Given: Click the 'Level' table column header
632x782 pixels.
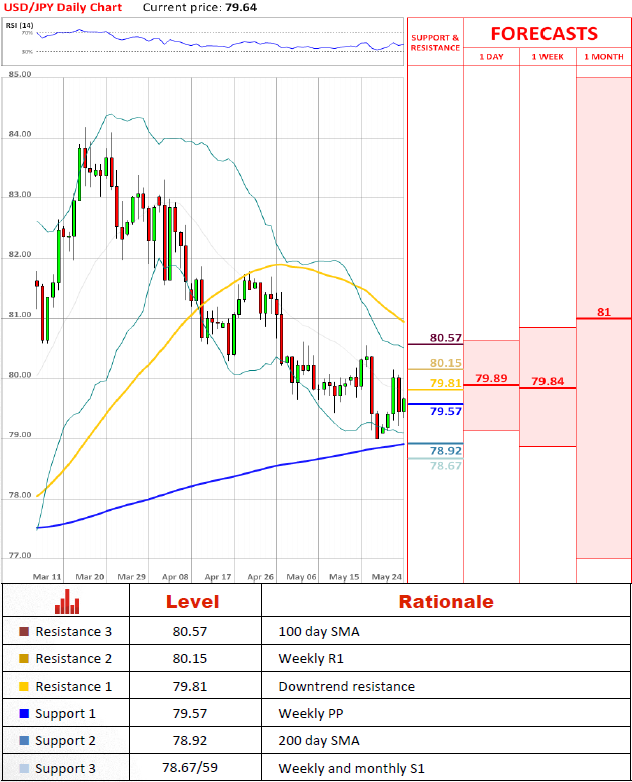Looking at the screenshot, I should tap(193, 601).
